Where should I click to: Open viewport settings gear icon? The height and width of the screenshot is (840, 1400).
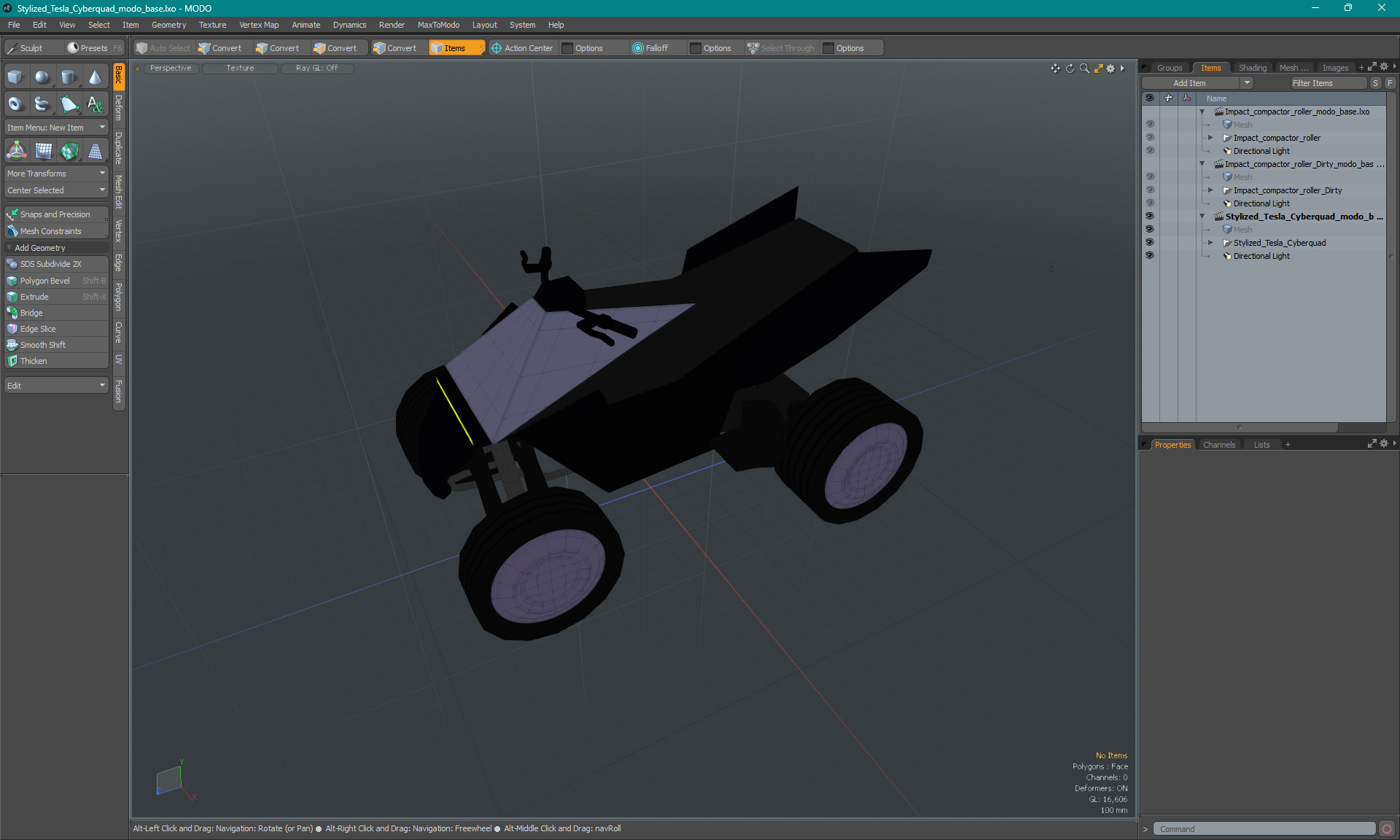1111,69
